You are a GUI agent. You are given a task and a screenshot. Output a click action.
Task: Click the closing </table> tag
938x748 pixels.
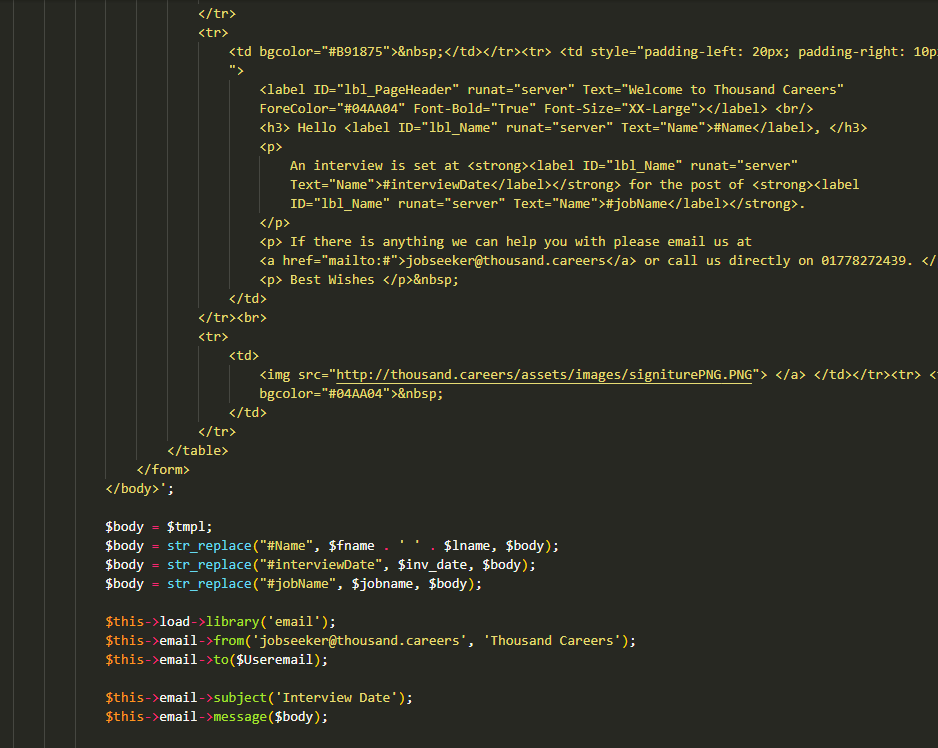(198, 450)
